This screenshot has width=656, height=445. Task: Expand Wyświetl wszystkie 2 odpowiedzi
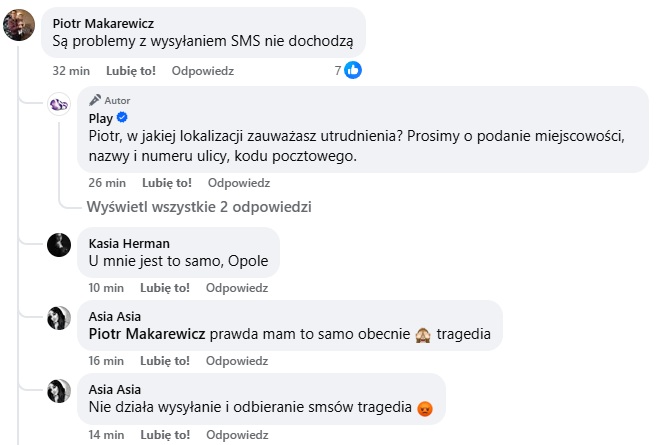pyautogui.click(x=199, y=207)
